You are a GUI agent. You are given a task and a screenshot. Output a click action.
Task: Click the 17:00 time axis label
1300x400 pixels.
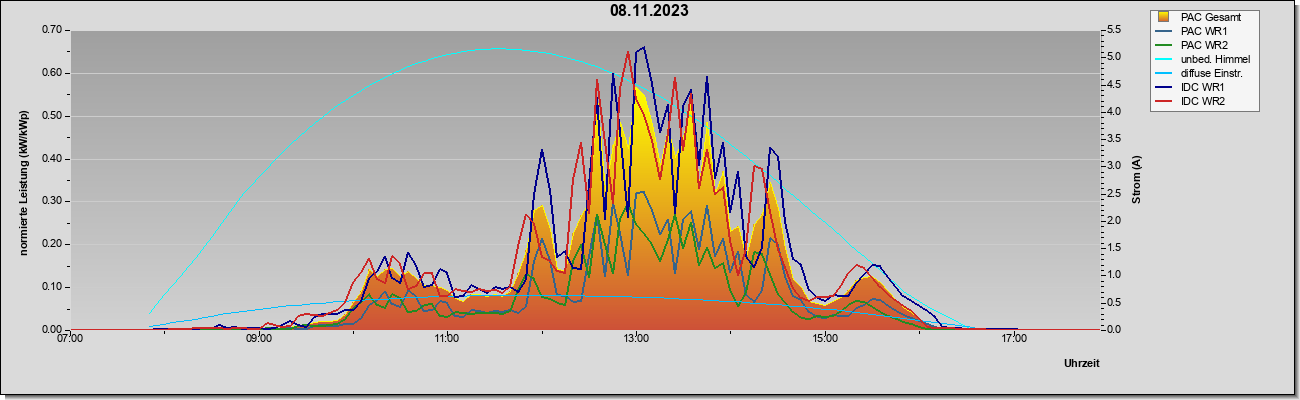[1014, 339]
